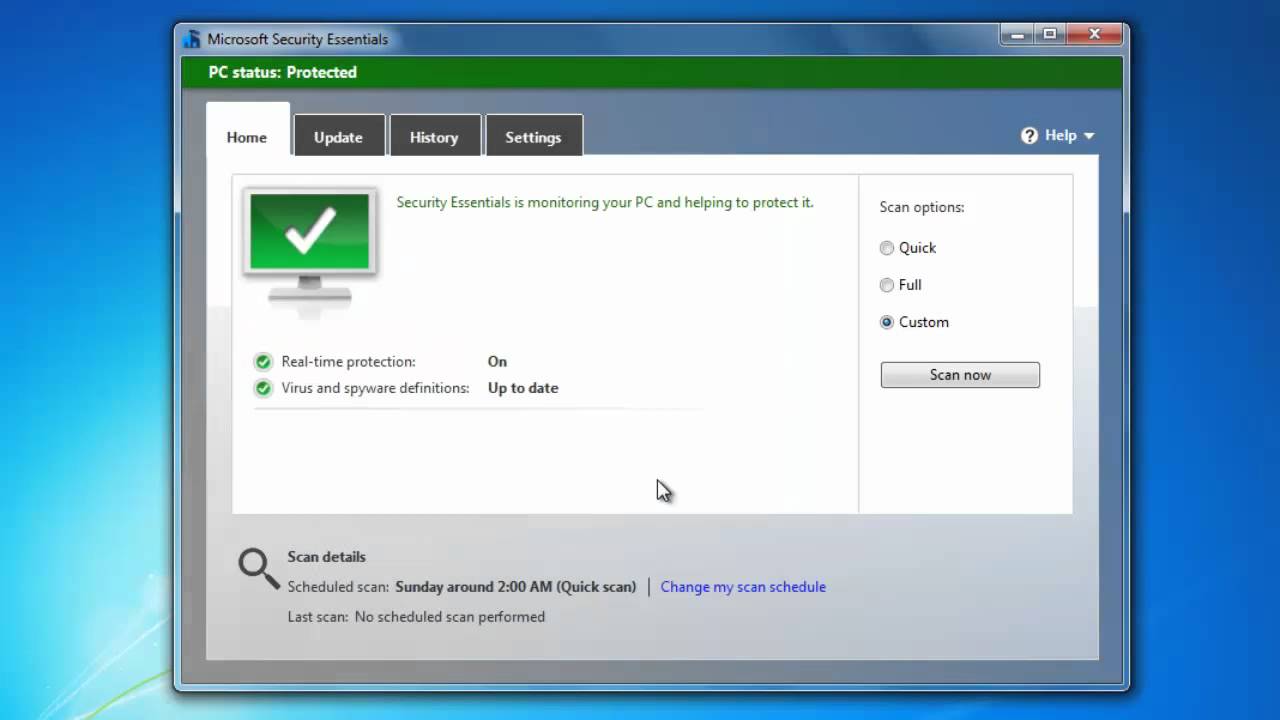
Task: Click the Microsoft Security Essentials title bar icon
Action: (x=193, y=39)
